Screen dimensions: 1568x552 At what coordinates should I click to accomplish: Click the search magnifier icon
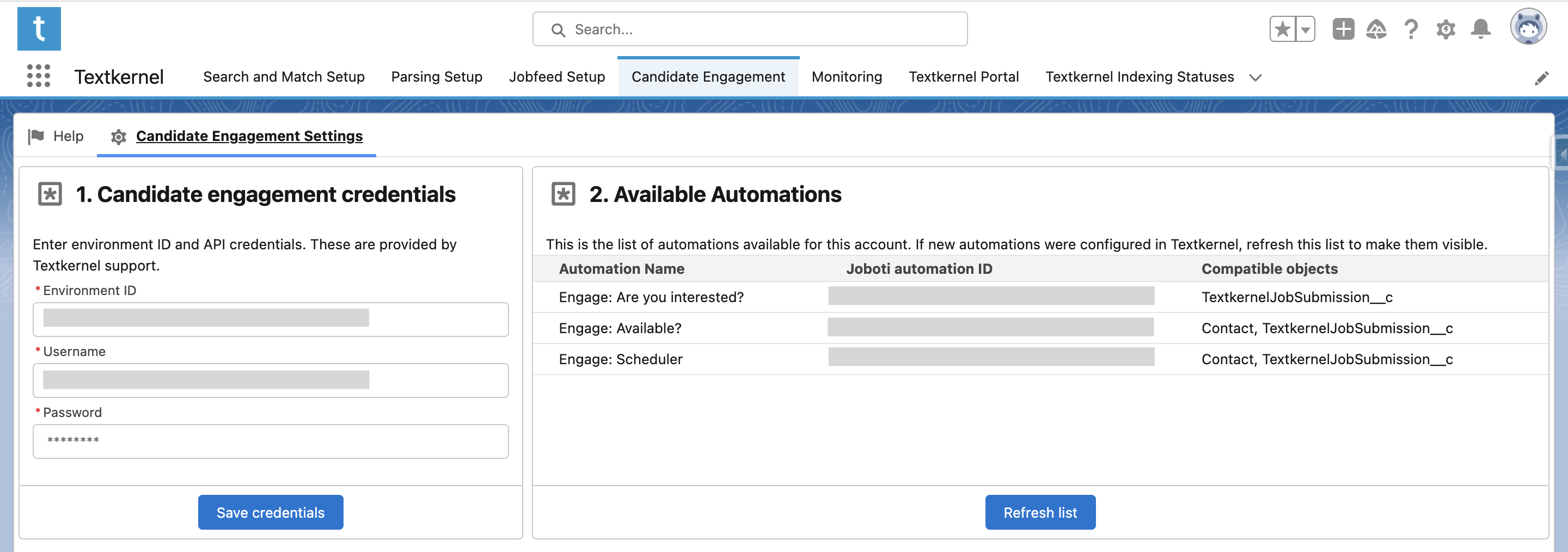point(558,30)
